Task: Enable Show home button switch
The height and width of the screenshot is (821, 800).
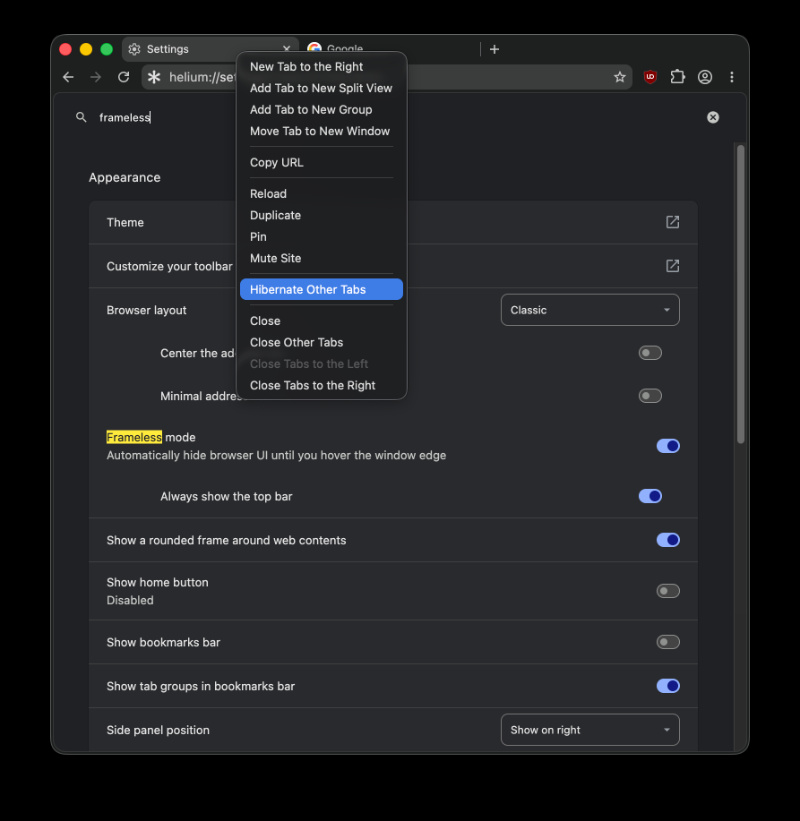Action: coord(668,591)
